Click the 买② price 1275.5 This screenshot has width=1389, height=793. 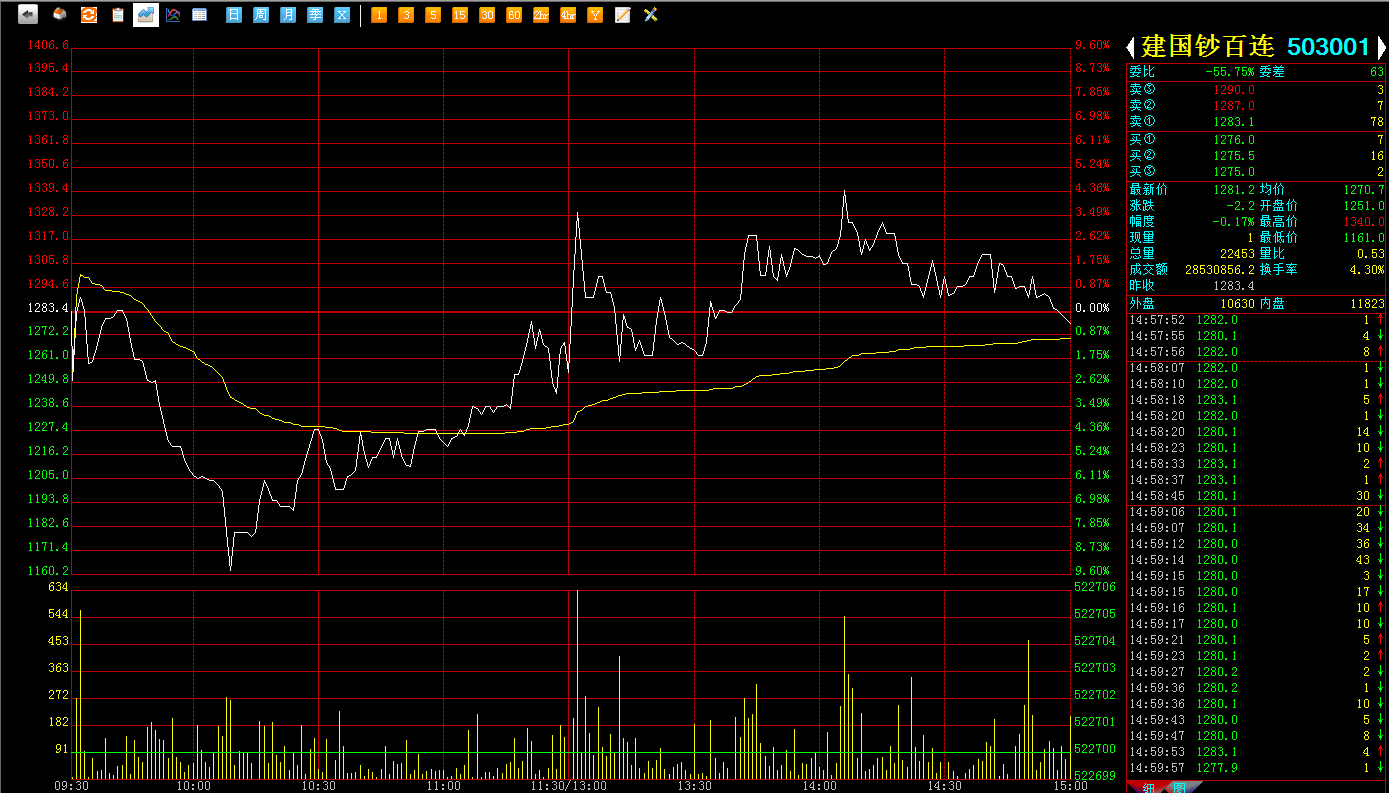[1233, 156]
